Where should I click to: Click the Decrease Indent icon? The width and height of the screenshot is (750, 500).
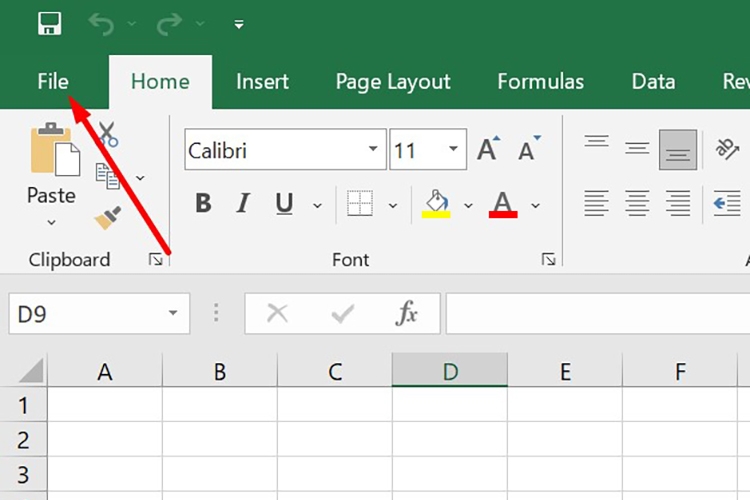pyautogui.click(x=727, y=203)
